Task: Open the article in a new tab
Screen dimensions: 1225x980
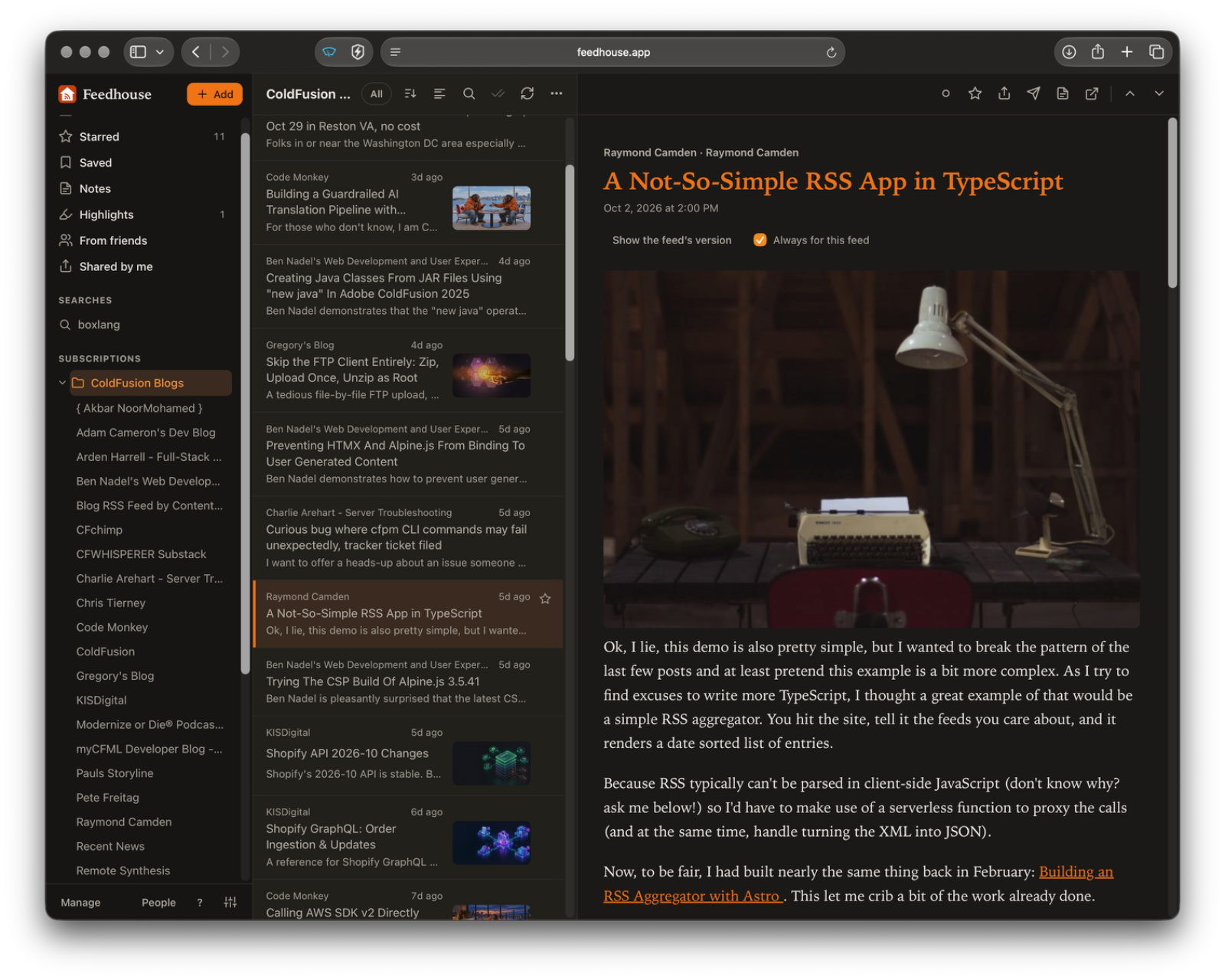Action: click(1092, 93)
